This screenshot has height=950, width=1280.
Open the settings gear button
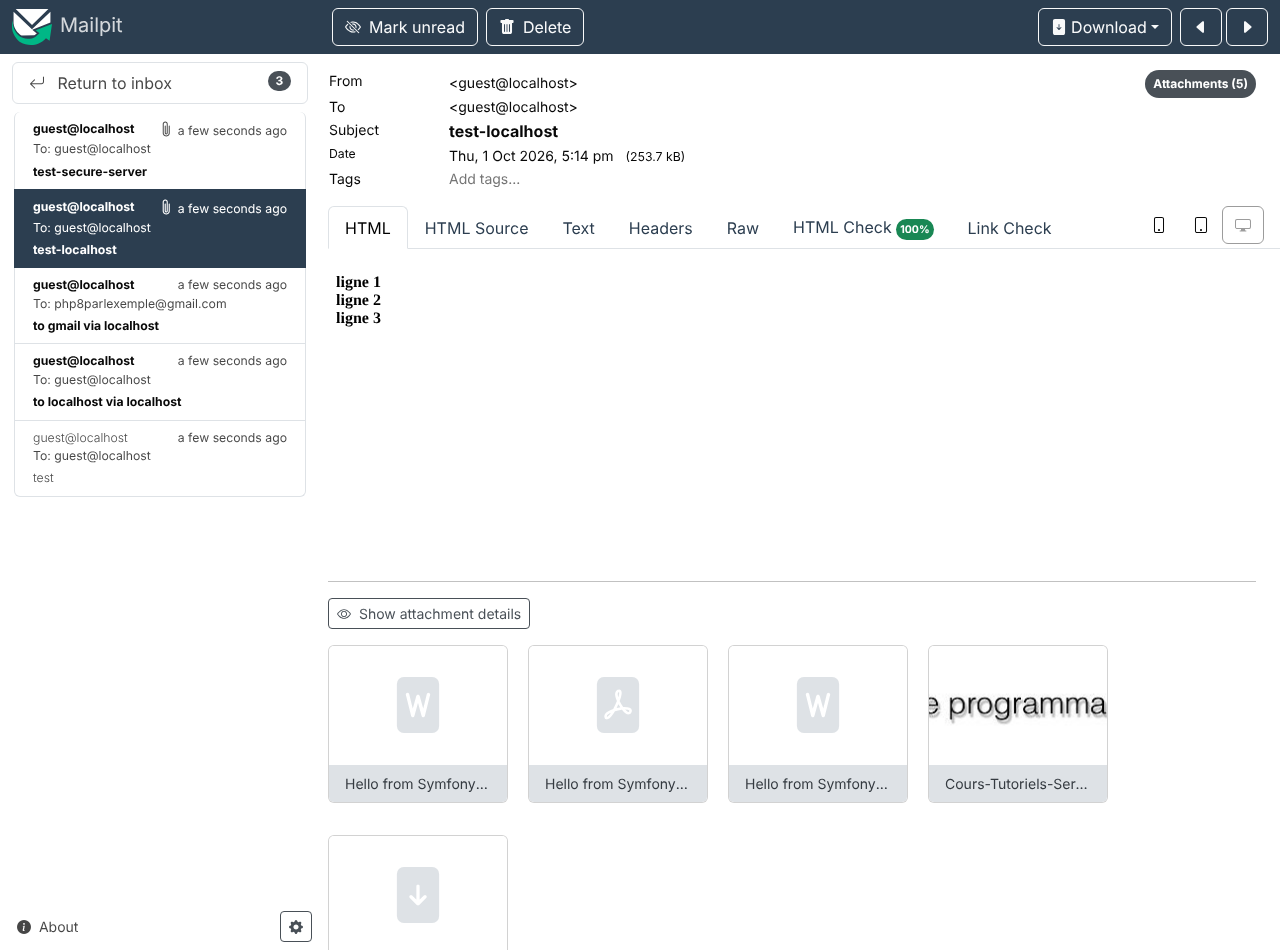coord(296,927)
